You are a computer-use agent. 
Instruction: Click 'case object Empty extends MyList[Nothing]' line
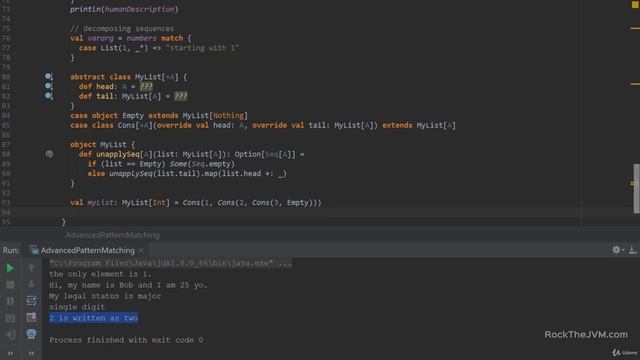click(x=159, y=116)
